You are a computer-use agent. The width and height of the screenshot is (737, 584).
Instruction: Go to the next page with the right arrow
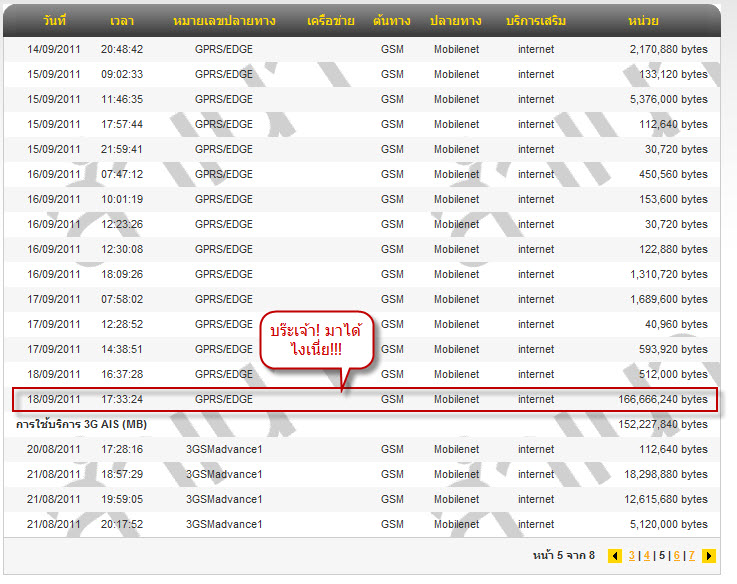(709, 556)
